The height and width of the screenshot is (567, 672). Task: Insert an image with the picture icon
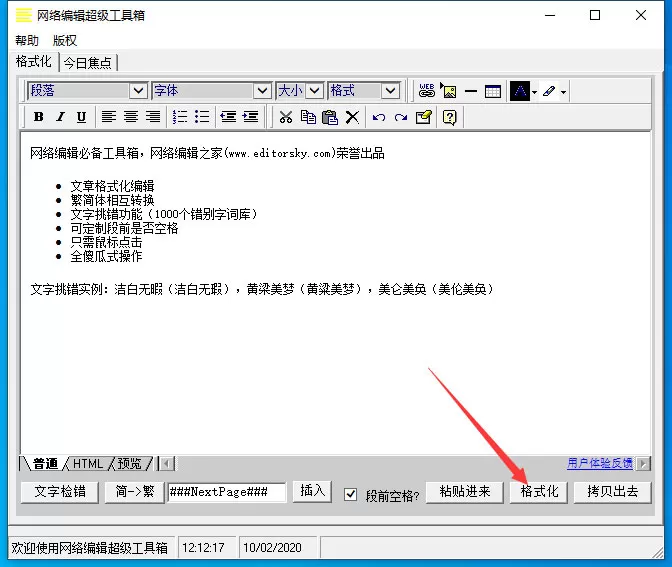click(449, 91)
